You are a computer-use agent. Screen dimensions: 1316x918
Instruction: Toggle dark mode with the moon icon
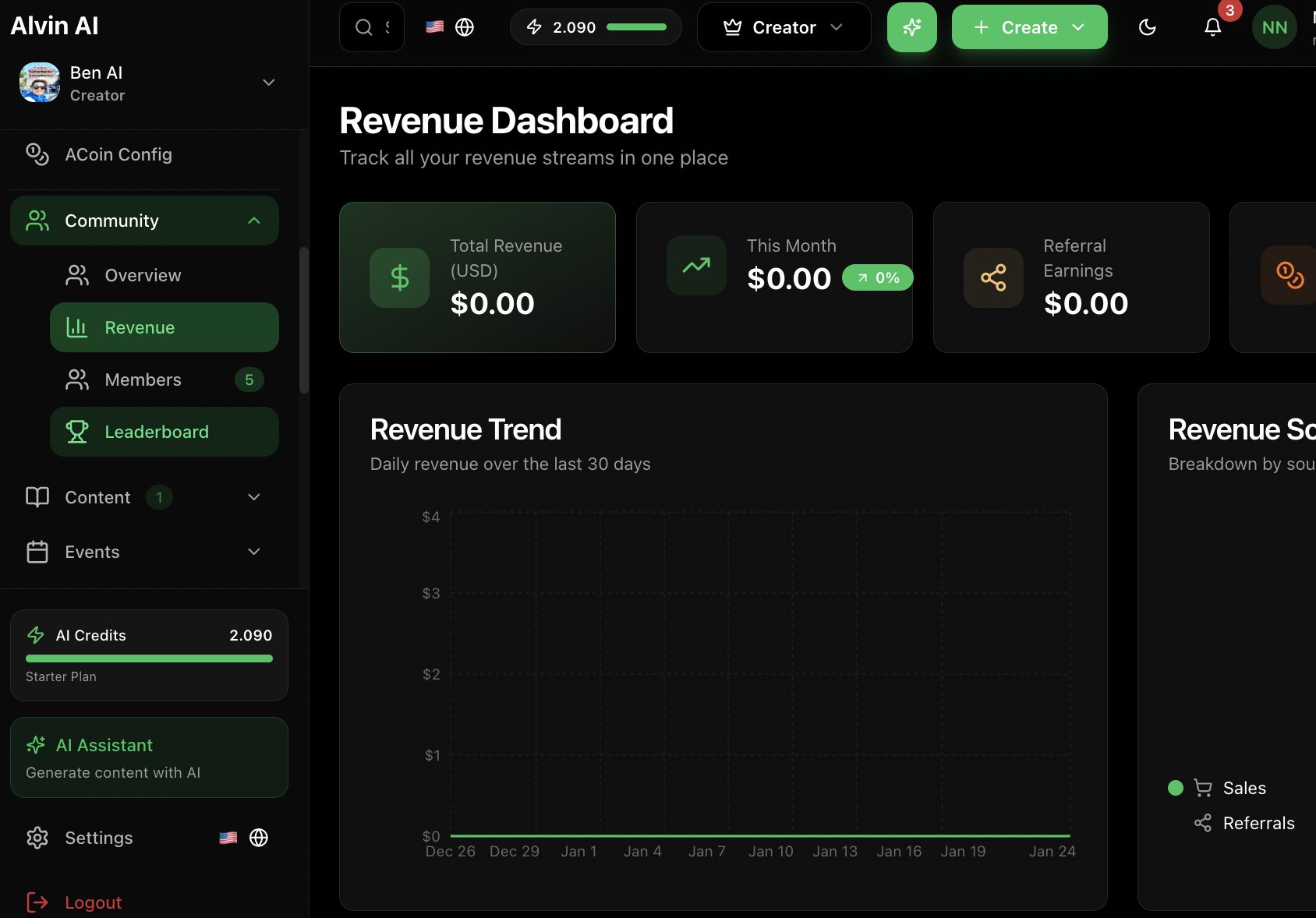1148,27
